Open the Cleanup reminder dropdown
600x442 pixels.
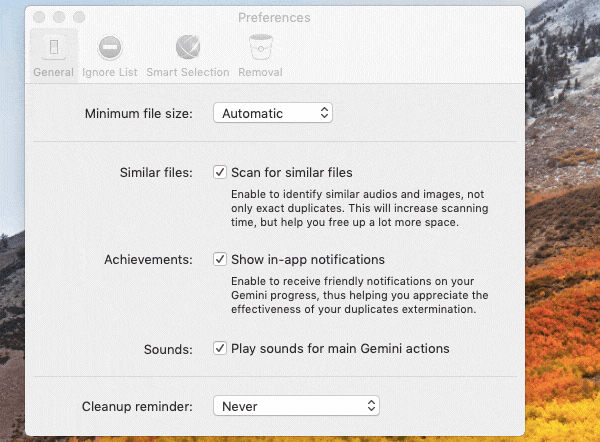click(x=296, y=406)
